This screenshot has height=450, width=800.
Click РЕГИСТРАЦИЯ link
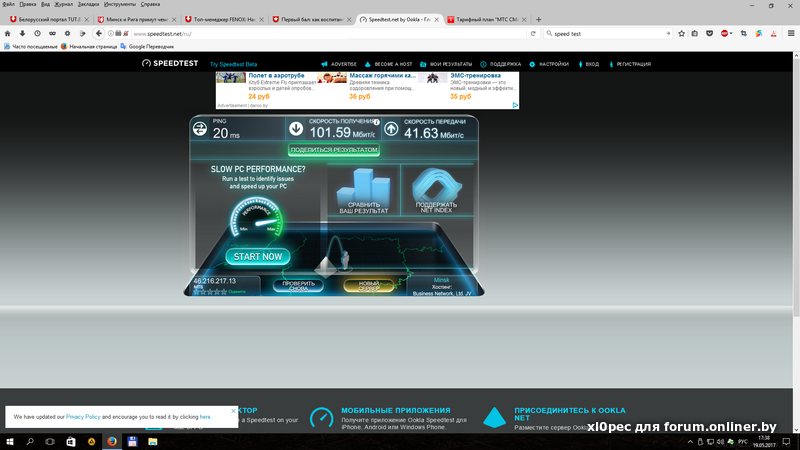pos(630,64)
